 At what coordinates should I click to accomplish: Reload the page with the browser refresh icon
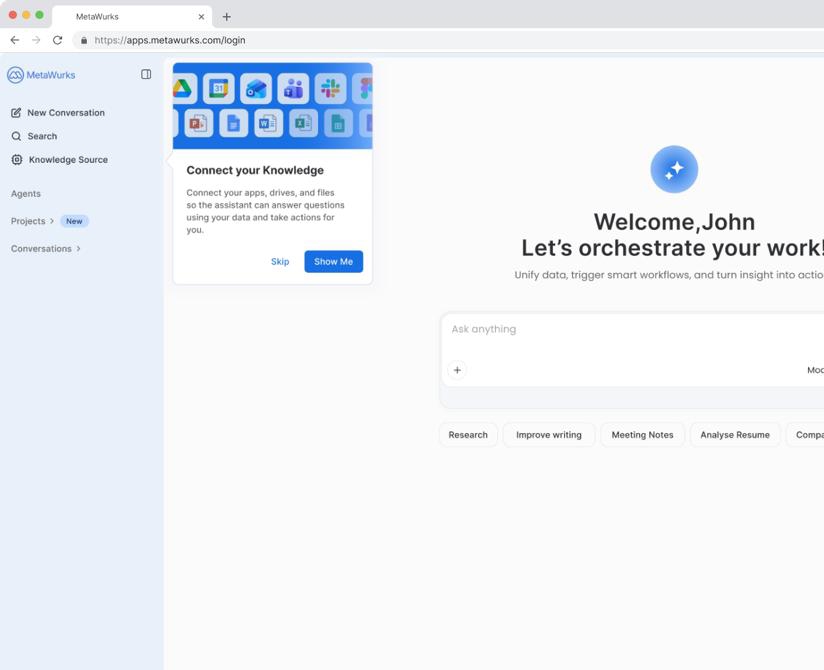click(x=57, y=40)
